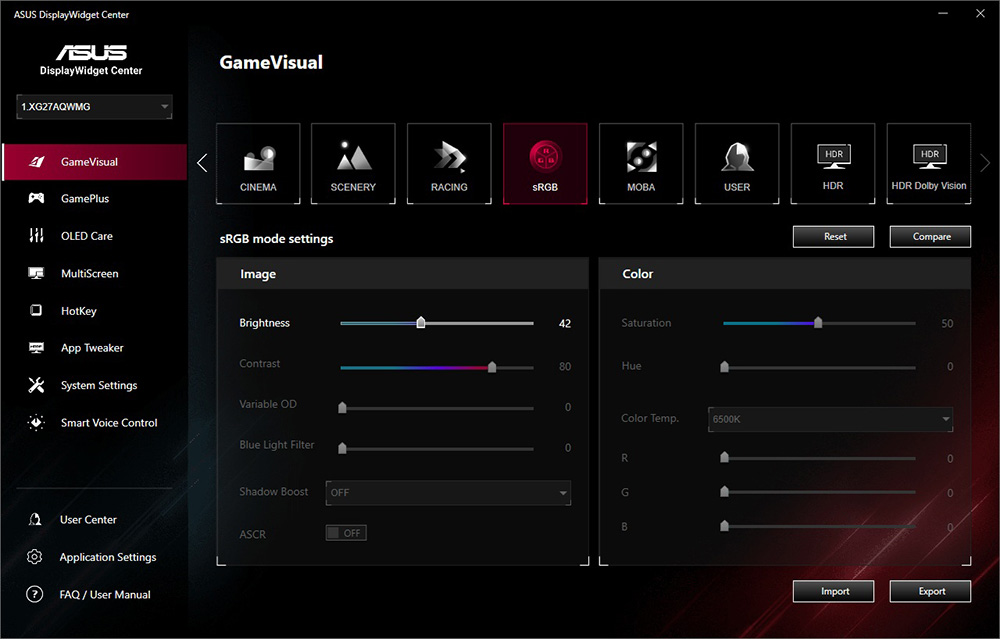Click the Brightness slider handle
The height and width of the screenshot is (639, 1000).
(x=421, y=323)
